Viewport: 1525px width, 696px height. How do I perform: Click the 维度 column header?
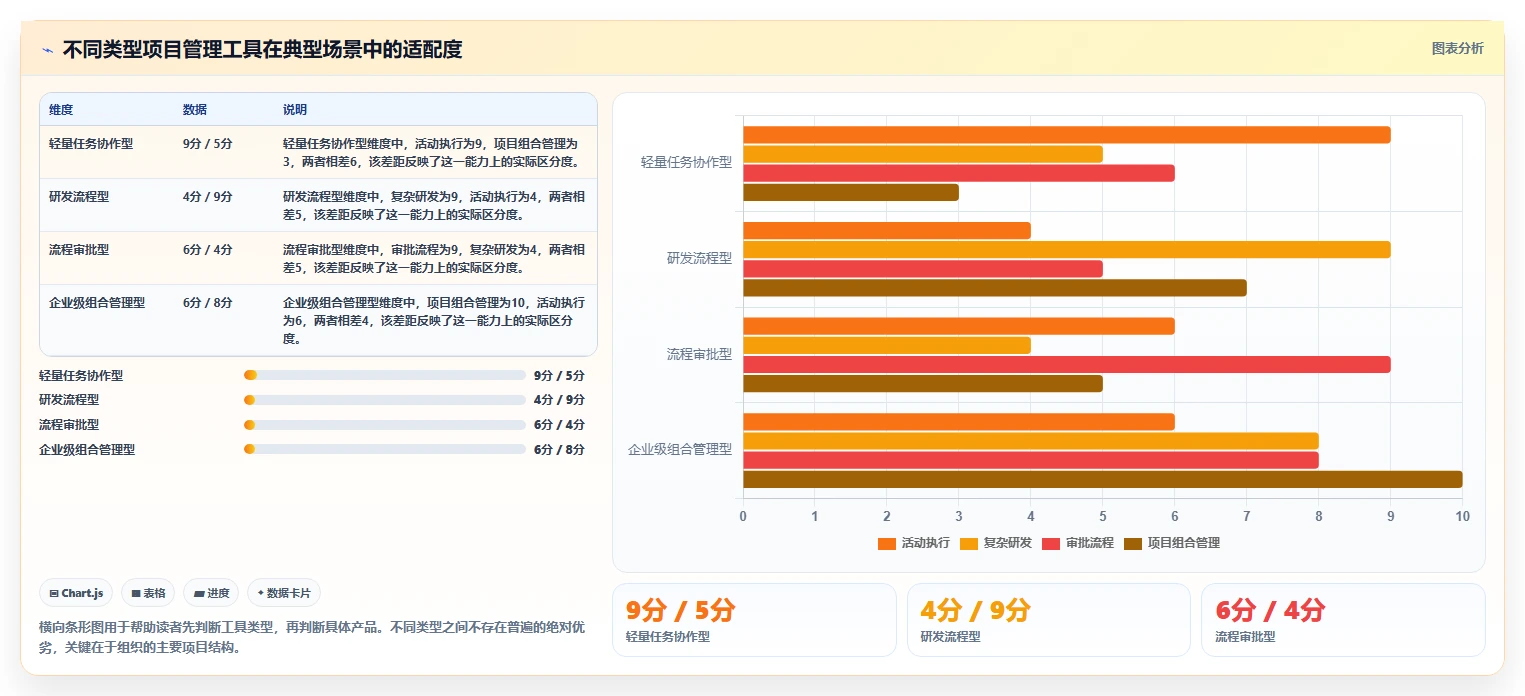point(61,109)
